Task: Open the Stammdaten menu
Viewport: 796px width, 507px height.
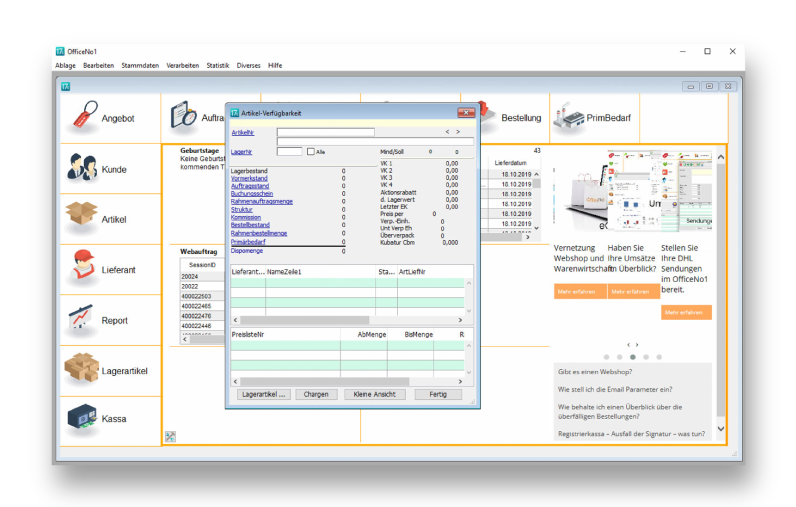Action: point(140,65)
